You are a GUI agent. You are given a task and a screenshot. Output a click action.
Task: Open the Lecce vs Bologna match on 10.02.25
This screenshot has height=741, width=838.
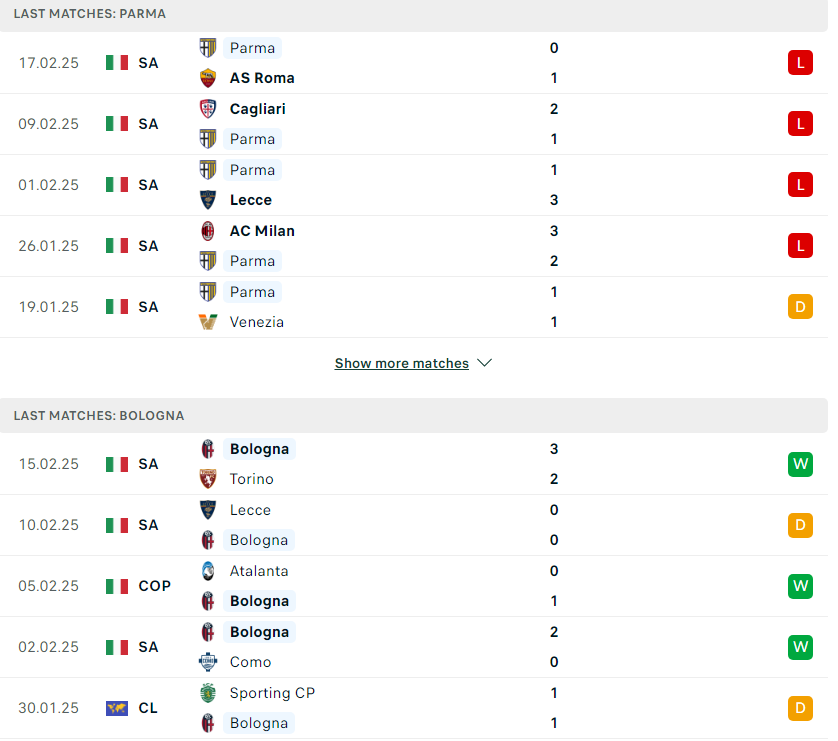coord(414,525)
